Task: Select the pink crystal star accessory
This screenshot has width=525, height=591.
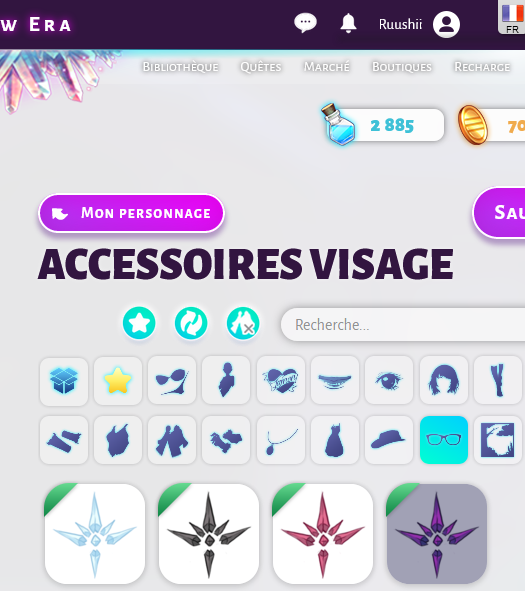Action: point(323,534)
